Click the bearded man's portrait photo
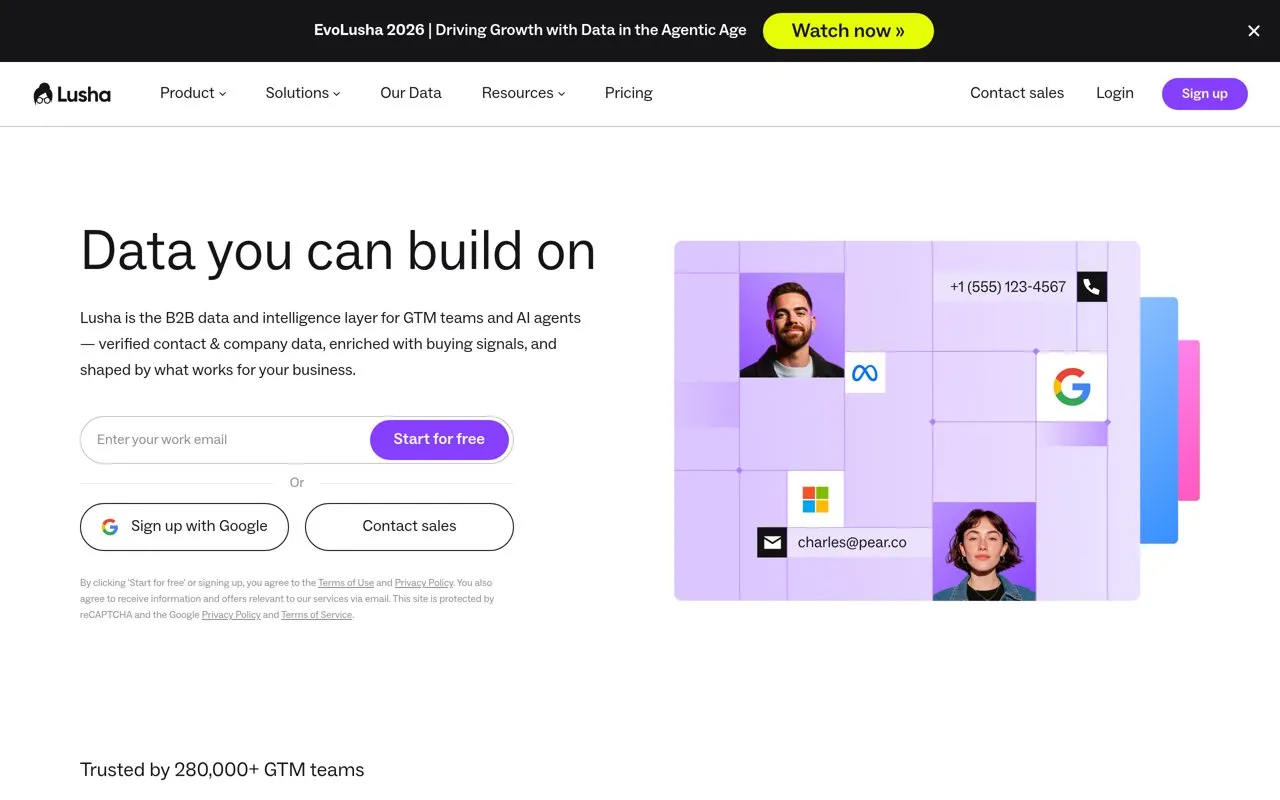Image resolution: width=1280 pixels, height=800 pixels. (x=792, y=326)
